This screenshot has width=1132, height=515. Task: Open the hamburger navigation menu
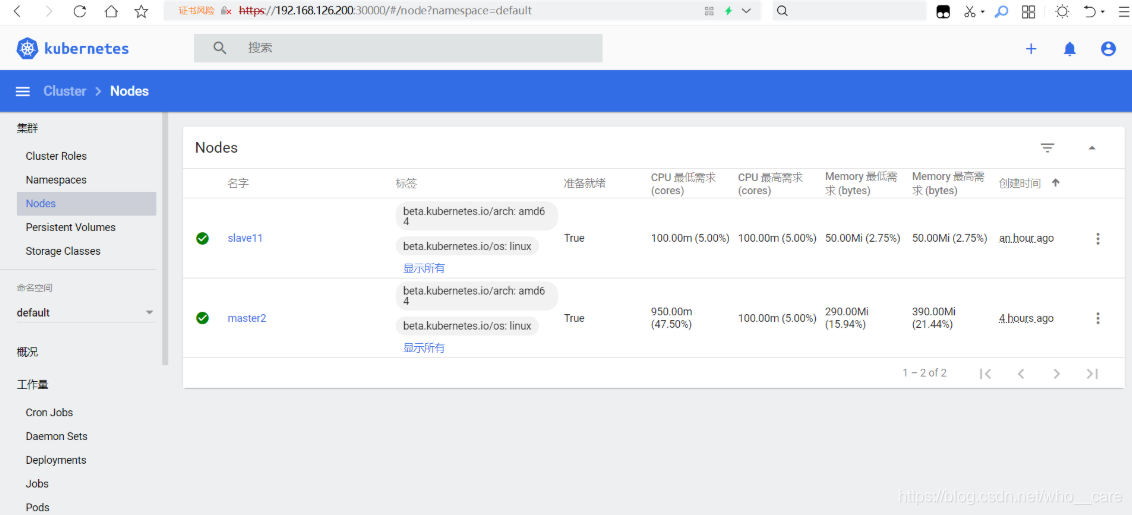23,91
